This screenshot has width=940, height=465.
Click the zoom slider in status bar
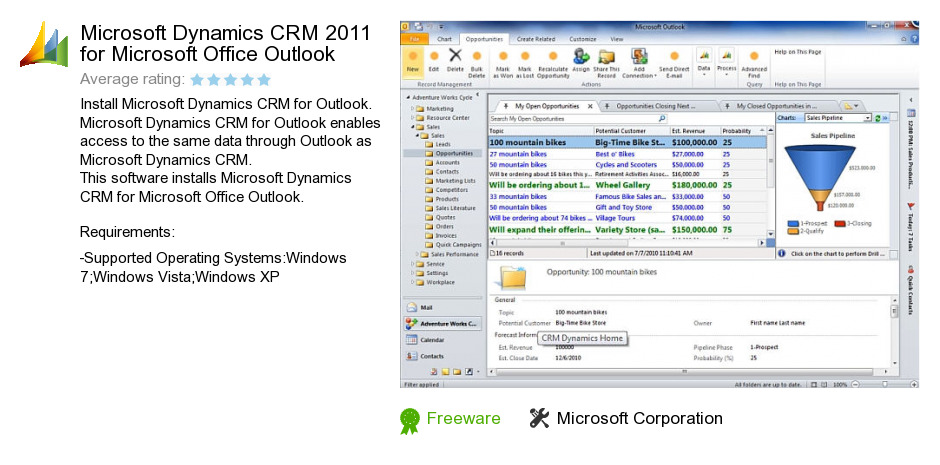tap(886, 384)
